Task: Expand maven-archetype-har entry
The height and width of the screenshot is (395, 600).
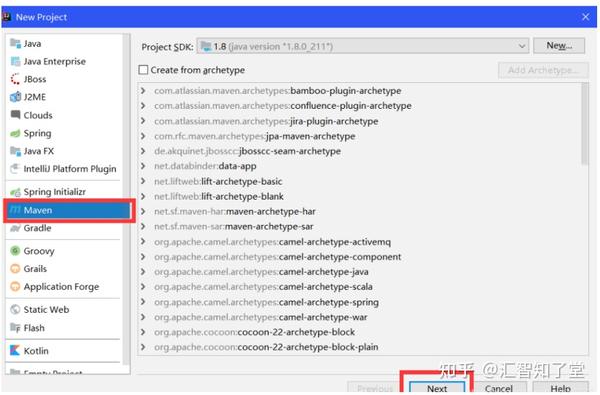Action: coord(143,211)
